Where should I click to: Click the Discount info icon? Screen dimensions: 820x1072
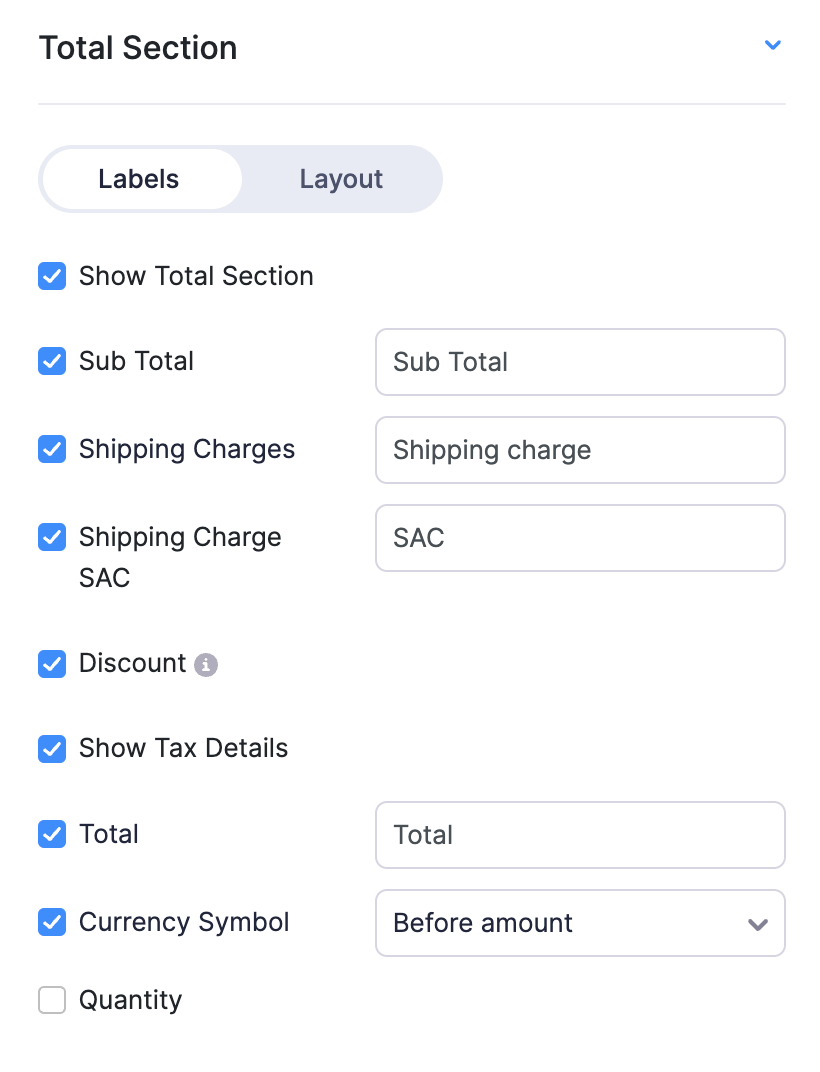point(206,664)
